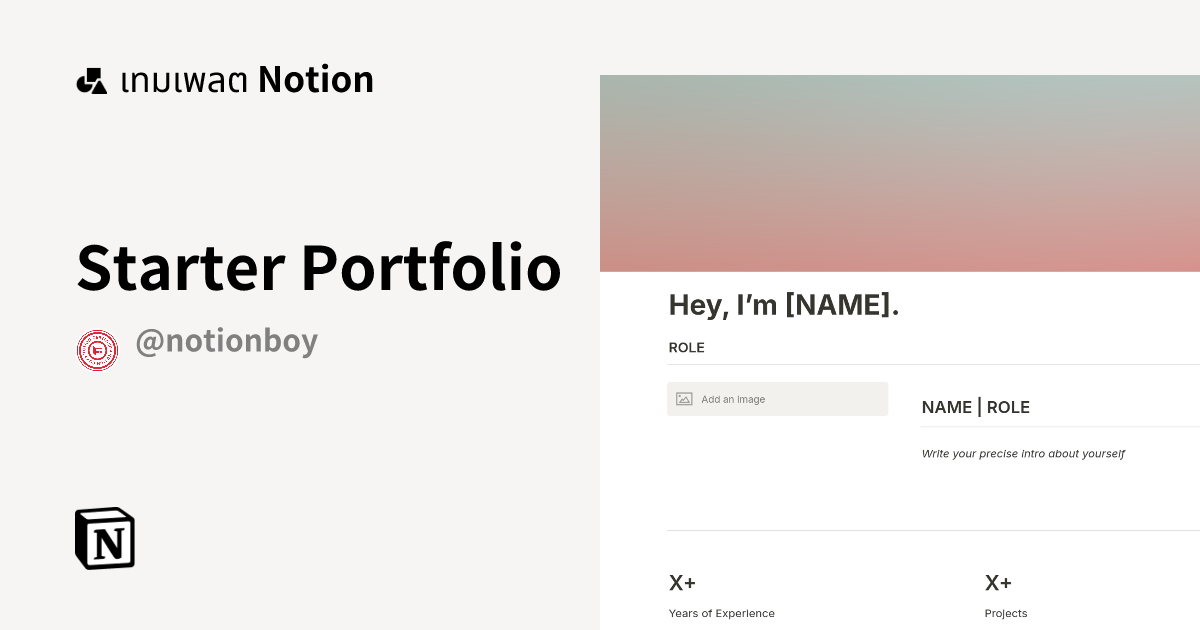Click inside the profile image upload area
This screenshot has height=630, width=1200.
coord(778,398)
